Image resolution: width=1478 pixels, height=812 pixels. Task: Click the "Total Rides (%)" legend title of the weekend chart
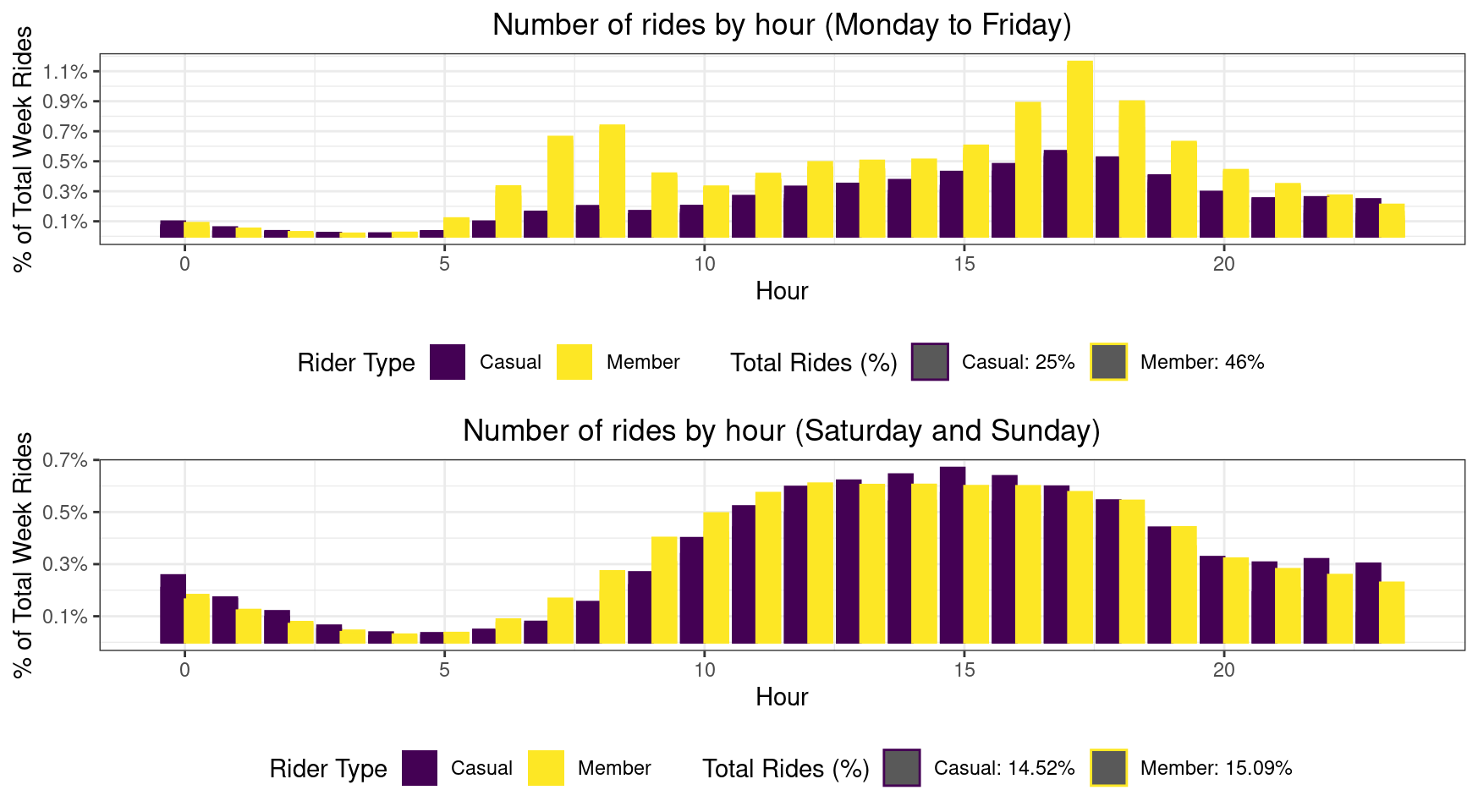click(x=786, y=769)
